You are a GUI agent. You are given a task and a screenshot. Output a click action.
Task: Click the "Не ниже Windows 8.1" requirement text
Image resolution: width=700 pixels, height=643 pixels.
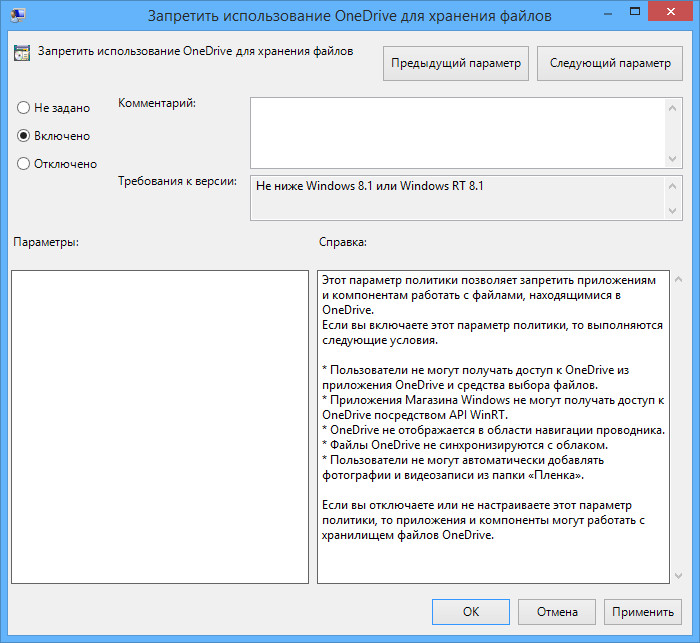click(370, 186)
